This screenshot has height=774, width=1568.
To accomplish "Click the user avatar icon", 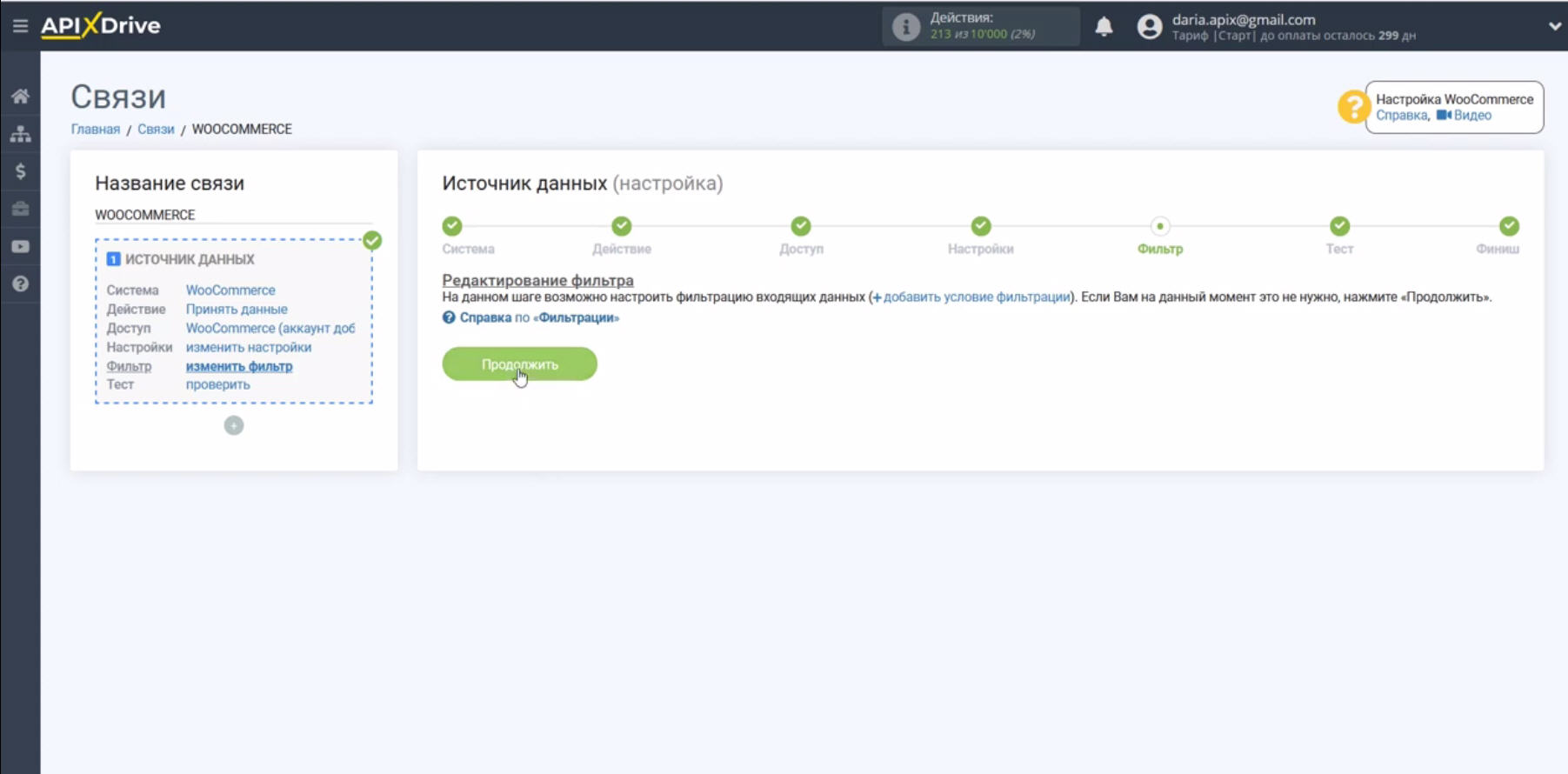I will (1149, 27).
